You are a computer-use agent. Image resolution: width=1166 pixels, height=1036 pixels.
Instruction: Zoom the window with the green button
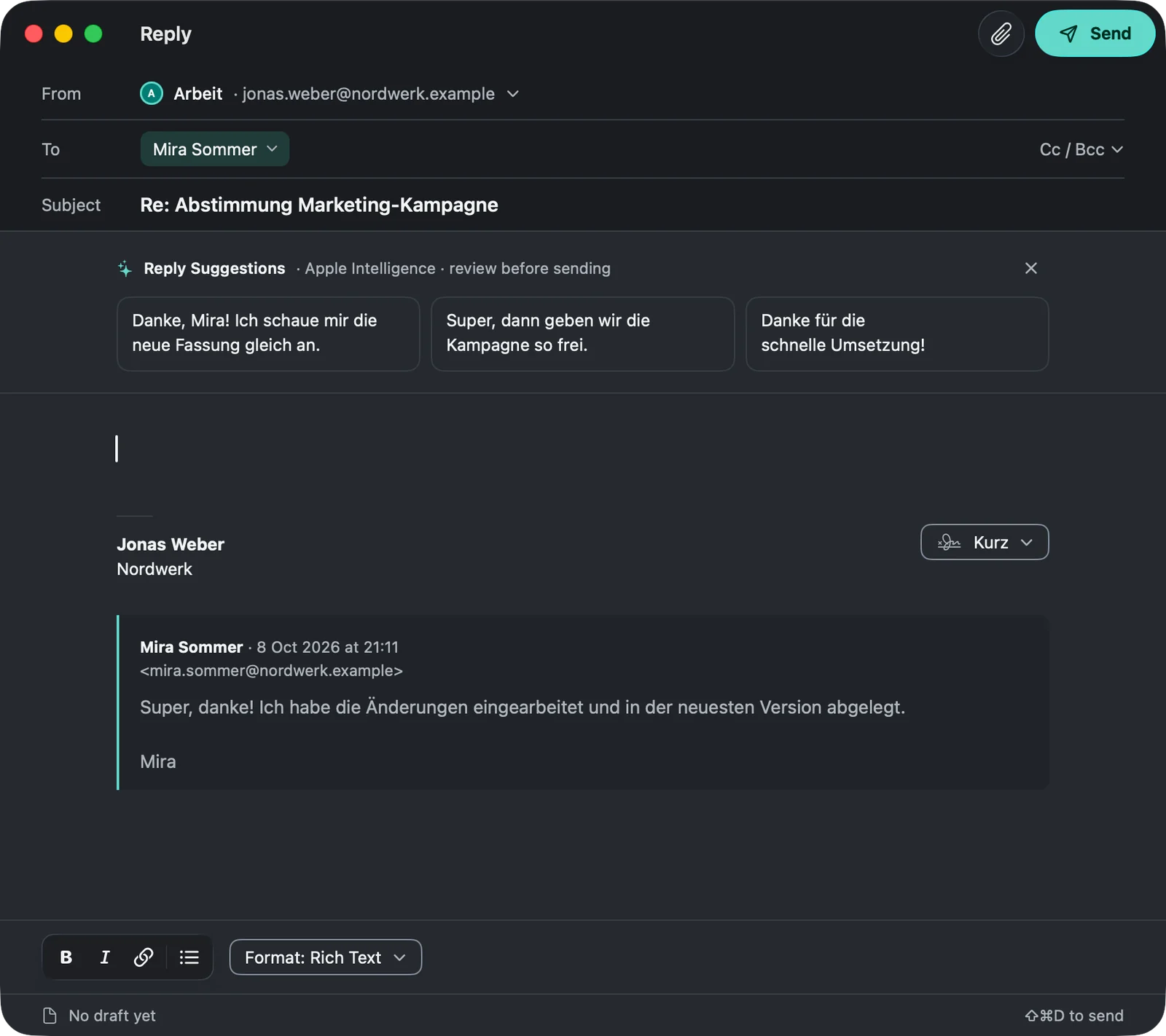click(93, 34)
